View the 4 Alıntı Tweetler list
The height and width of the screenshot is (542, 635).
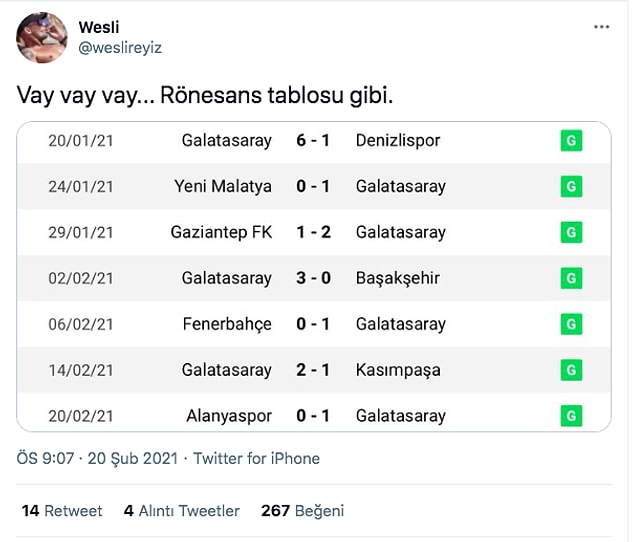181,511
